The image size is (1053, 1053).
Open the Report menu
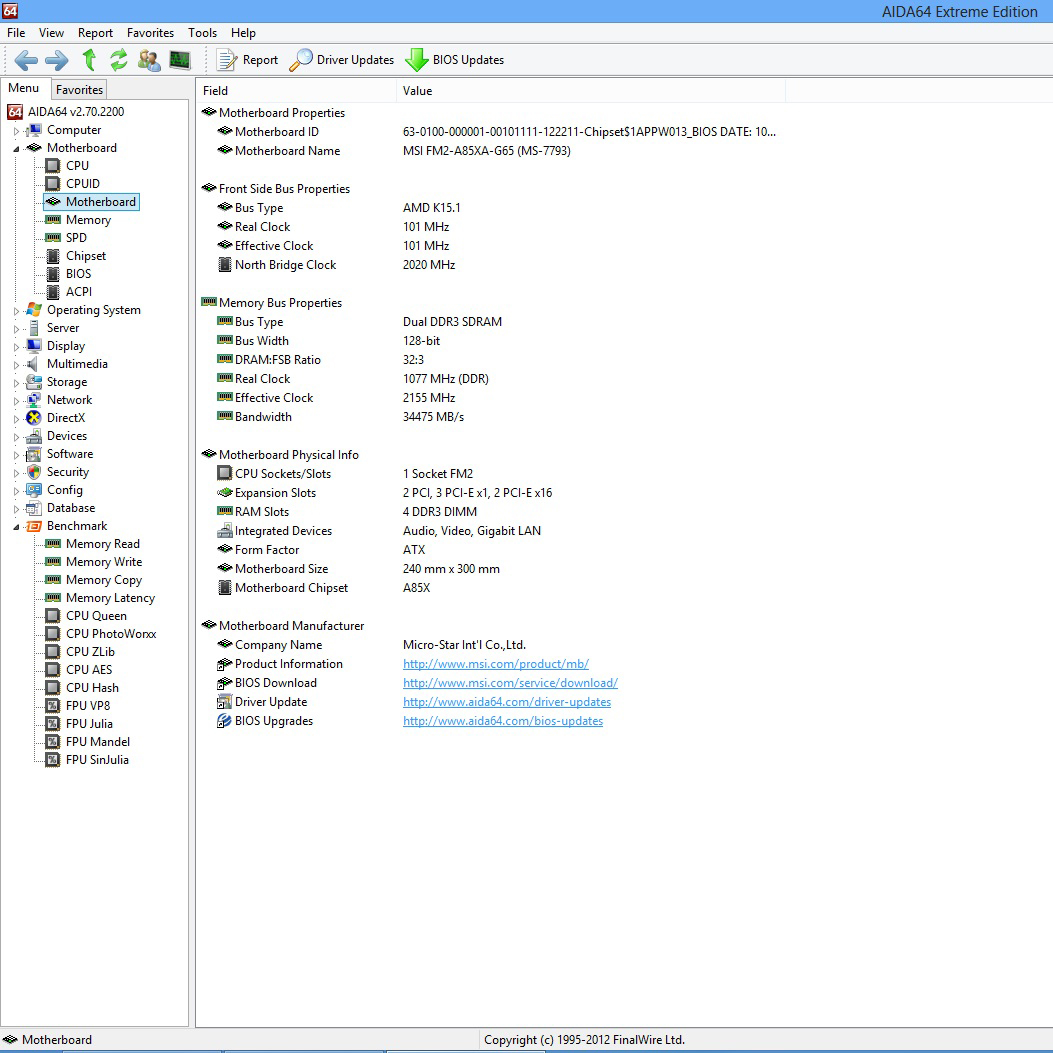coord(95,33)
